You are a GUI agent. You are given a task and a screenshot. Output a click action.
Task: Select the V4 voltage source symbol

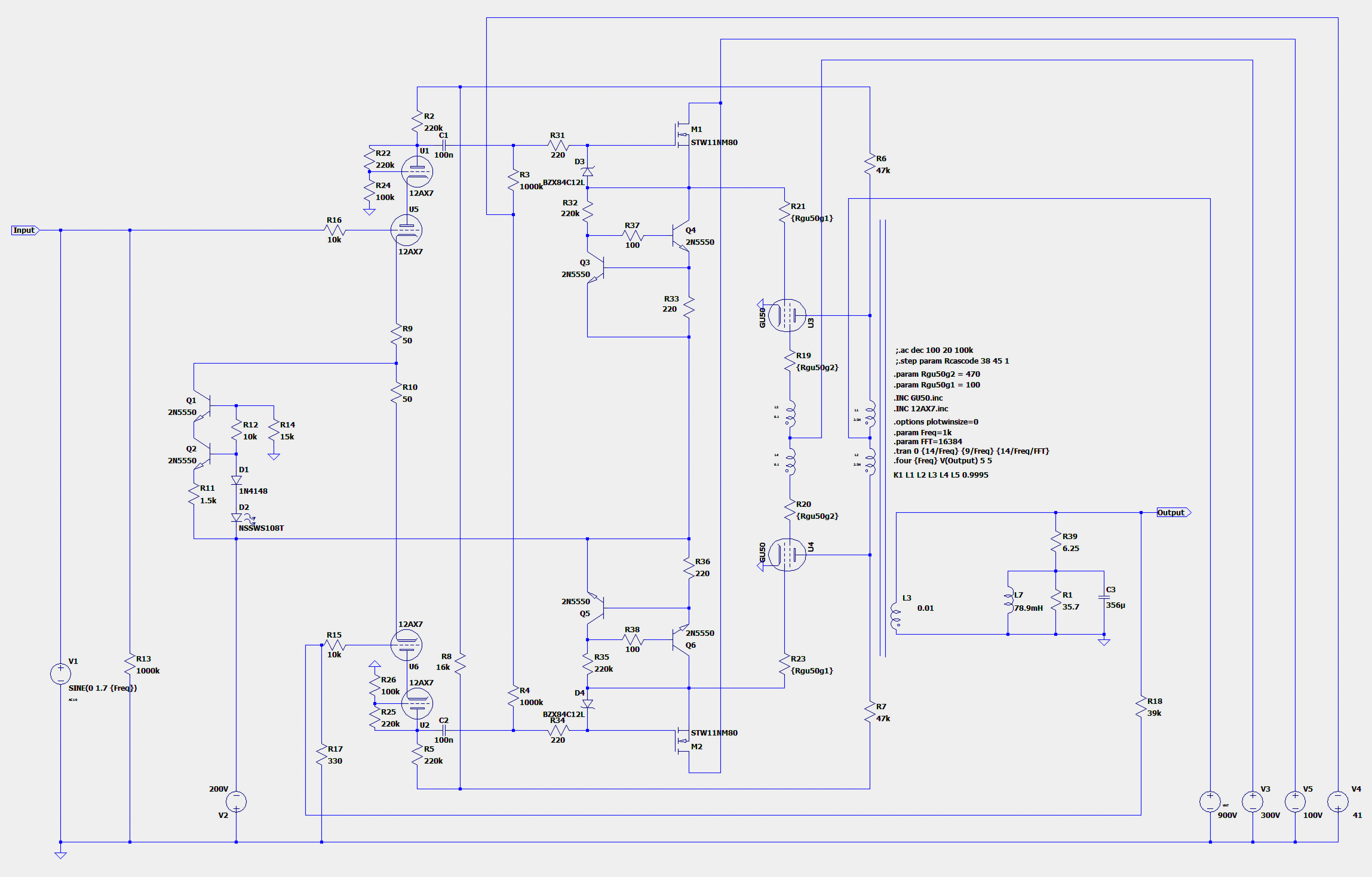pos(1337,801)
